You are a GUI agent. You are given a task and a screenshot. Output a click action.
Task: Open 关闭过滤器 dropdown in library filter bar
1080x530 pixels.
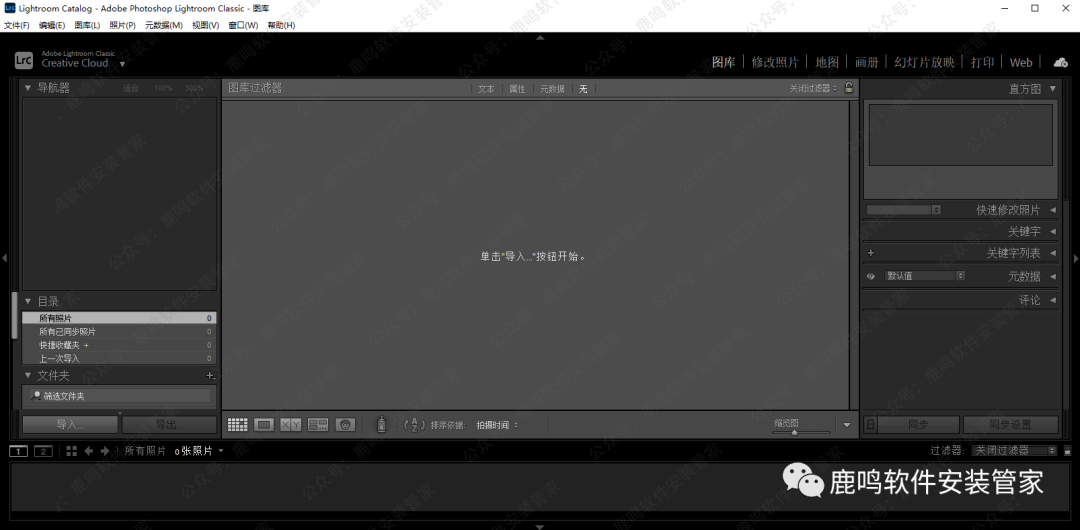[x=813, y=88]
